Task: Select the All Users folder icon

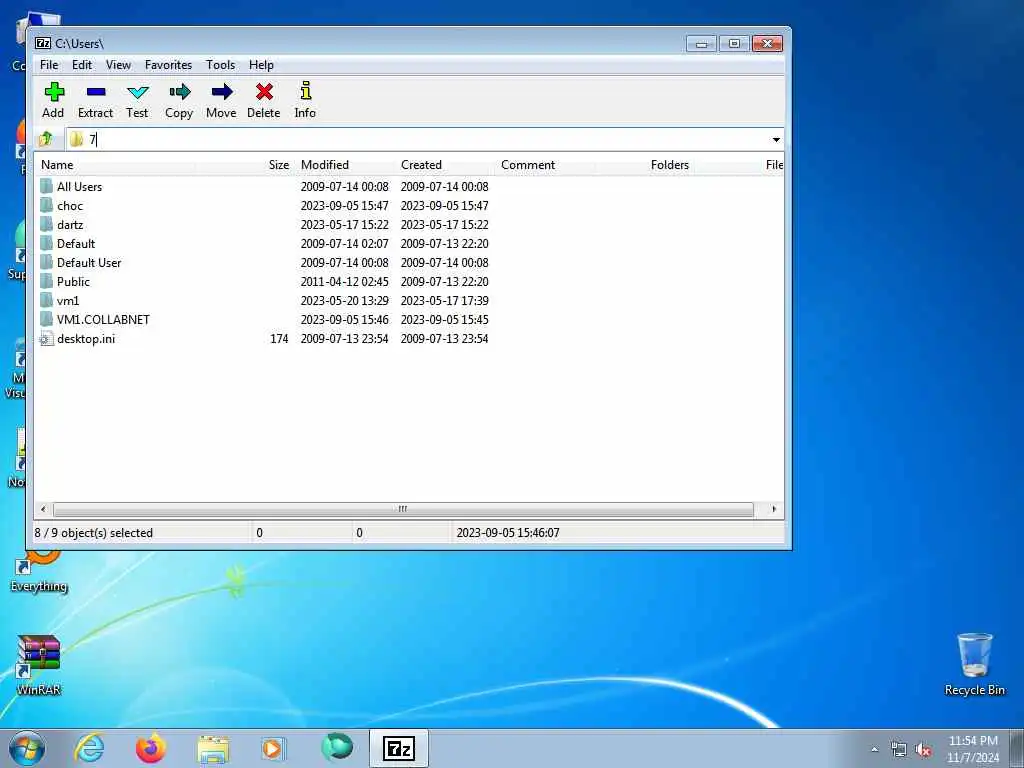Action: [x=46, y=186]
